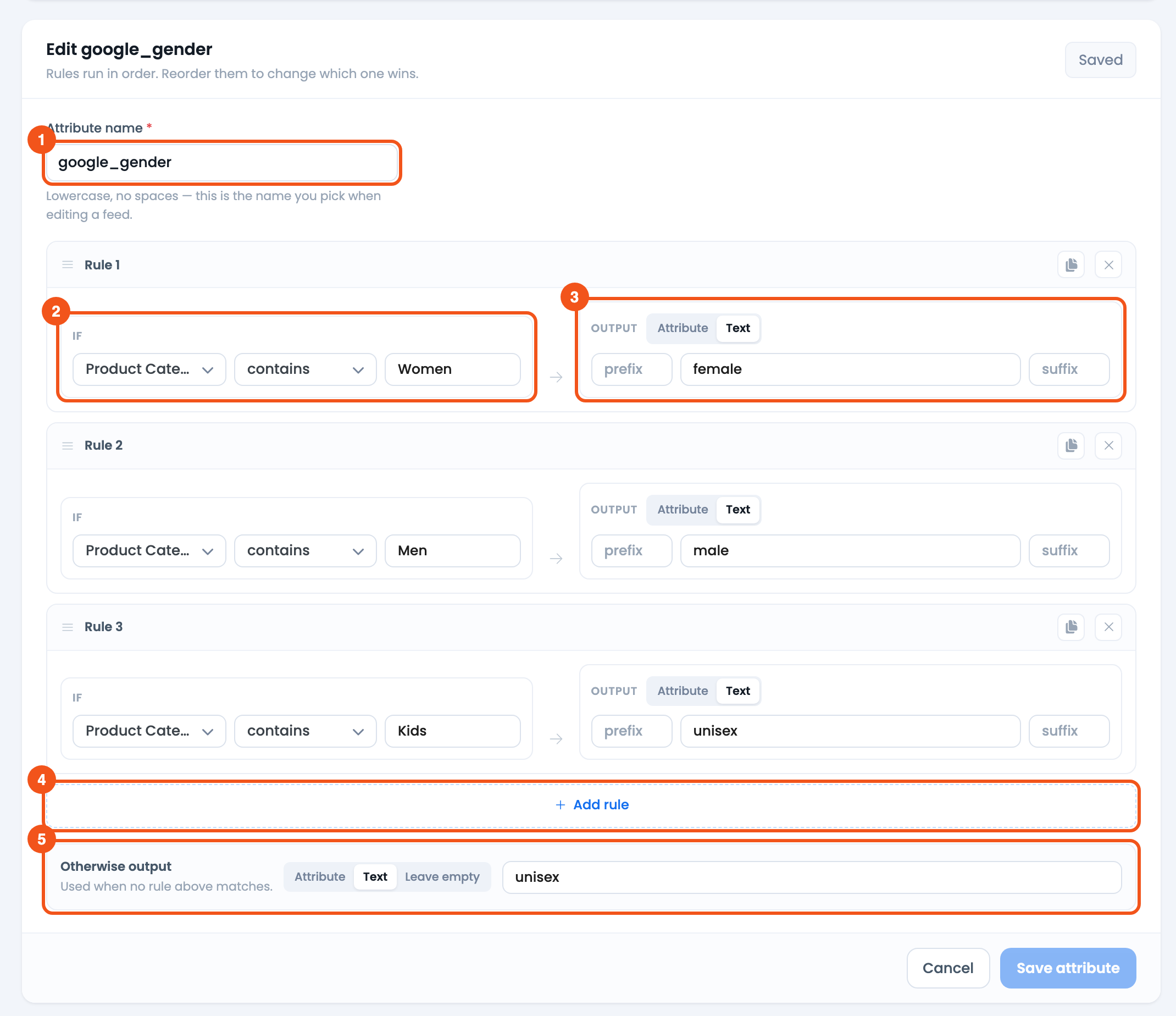This screenshot has width=1176, height=1016.
Task: Duplicate Rule 3 with the copy icon
Action: (1071, 627)
